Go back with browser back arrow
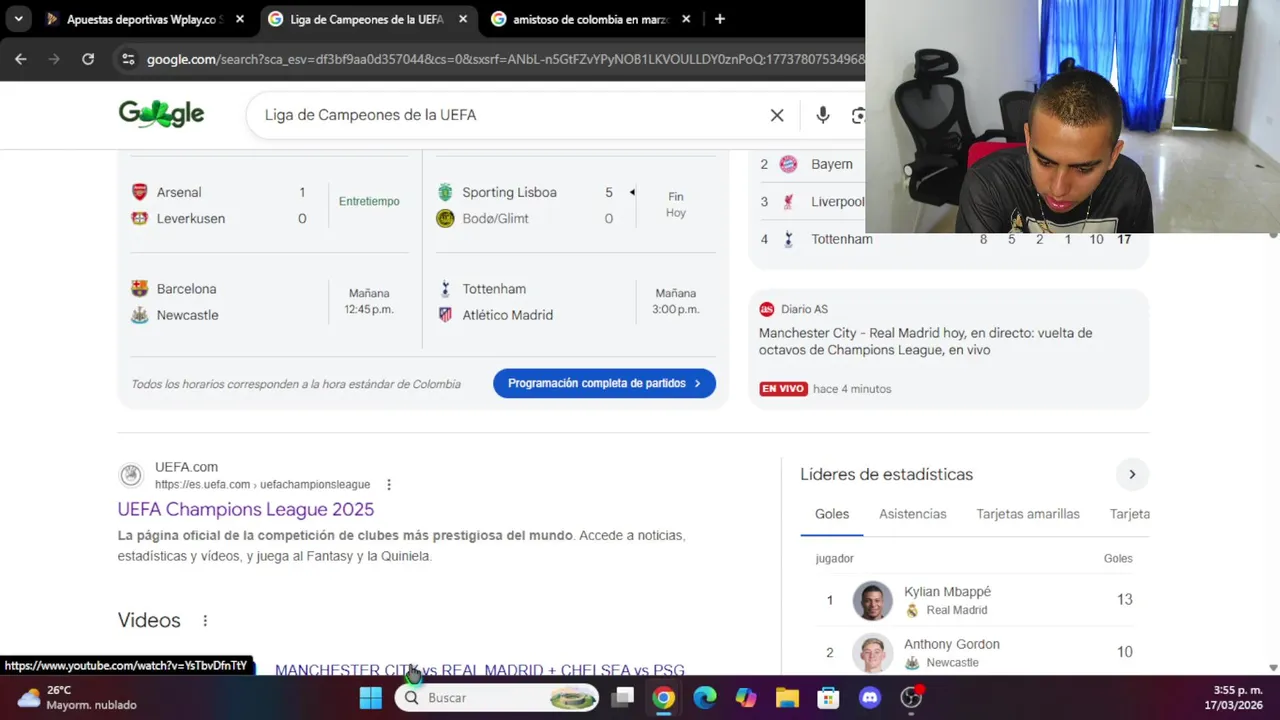1280x720 pixels. [21, 59]
